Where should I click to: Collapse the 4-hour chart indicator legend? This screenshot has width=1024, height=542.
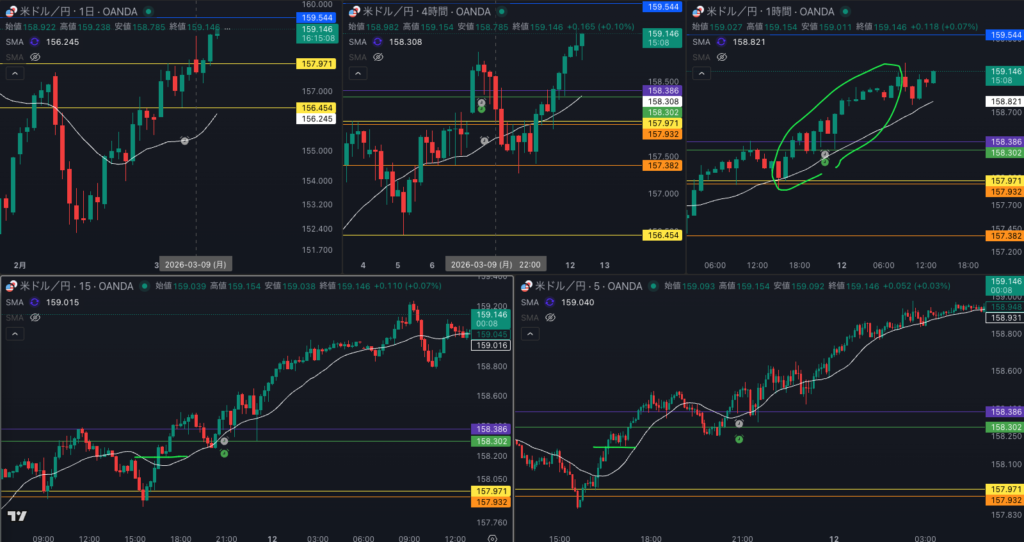pos(358,73)
